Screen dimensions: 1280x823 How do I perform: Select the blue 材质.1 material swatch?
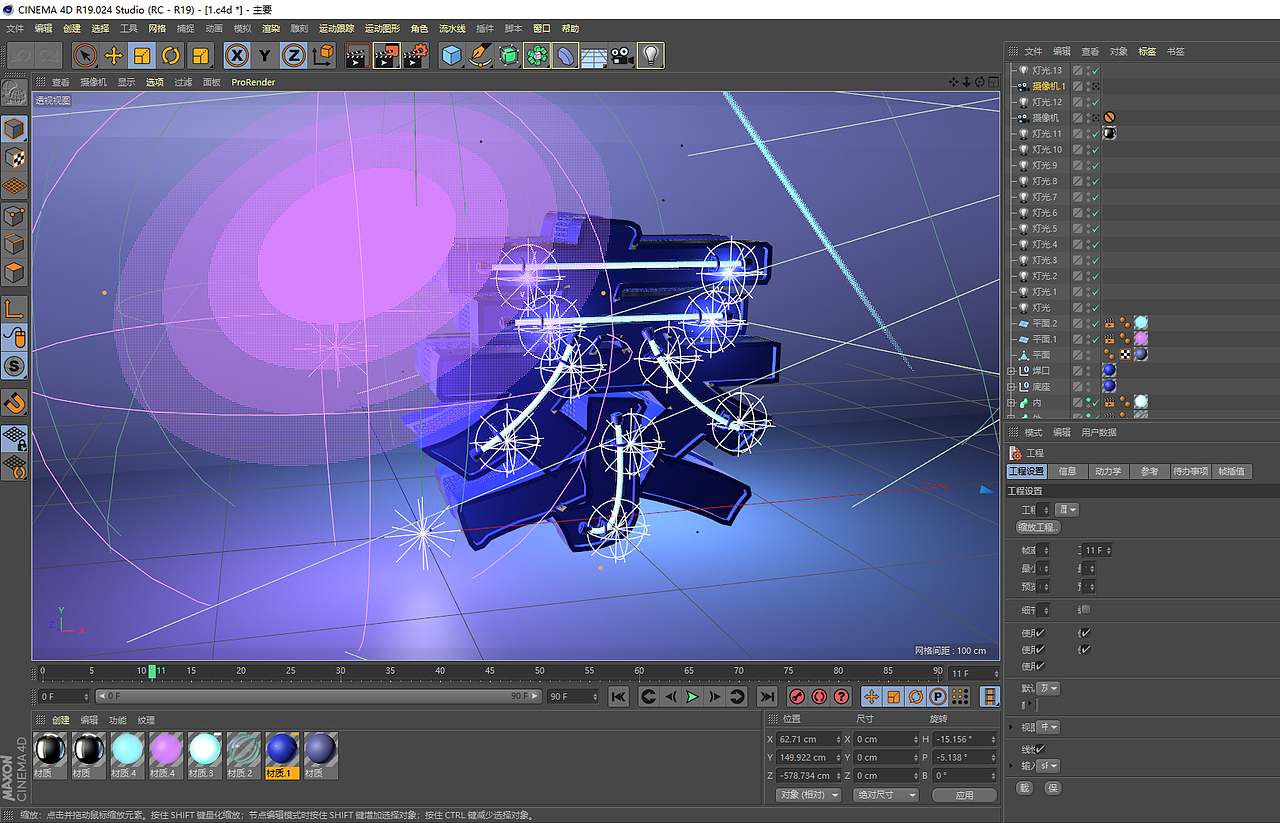point(282,755)
